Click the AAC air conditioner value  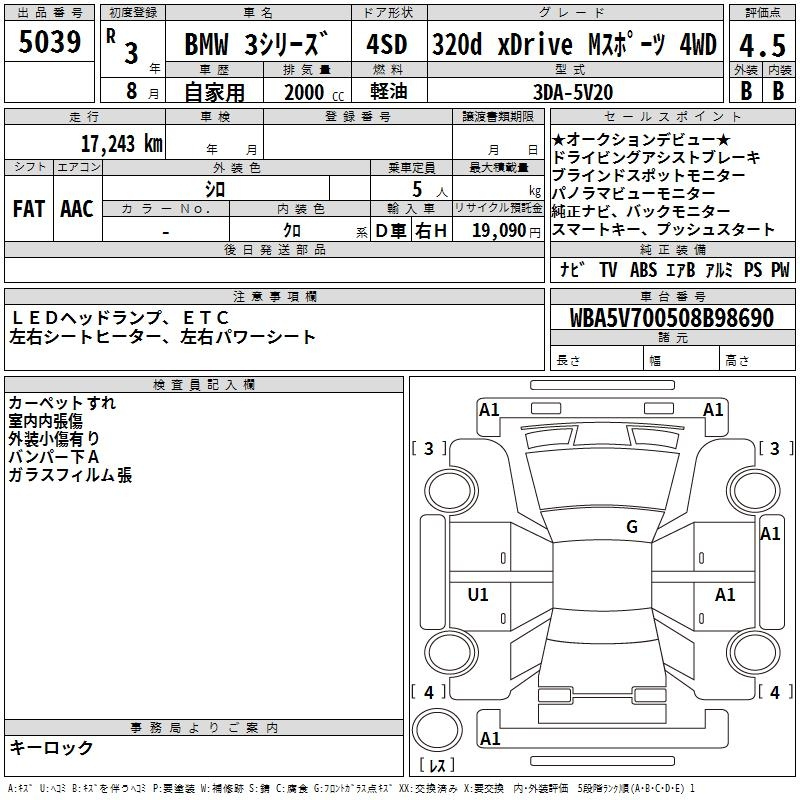pyautogui.click(x=76, y=208)
